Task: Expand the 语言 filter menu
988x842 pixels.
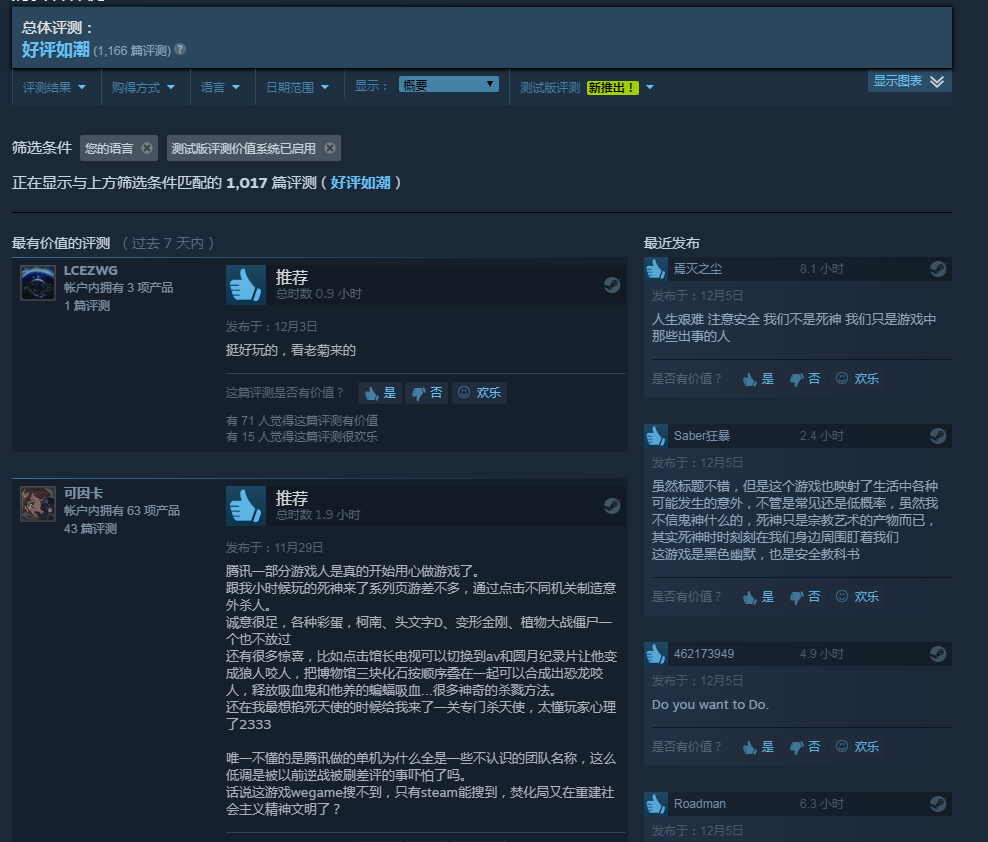Action: 221,88
